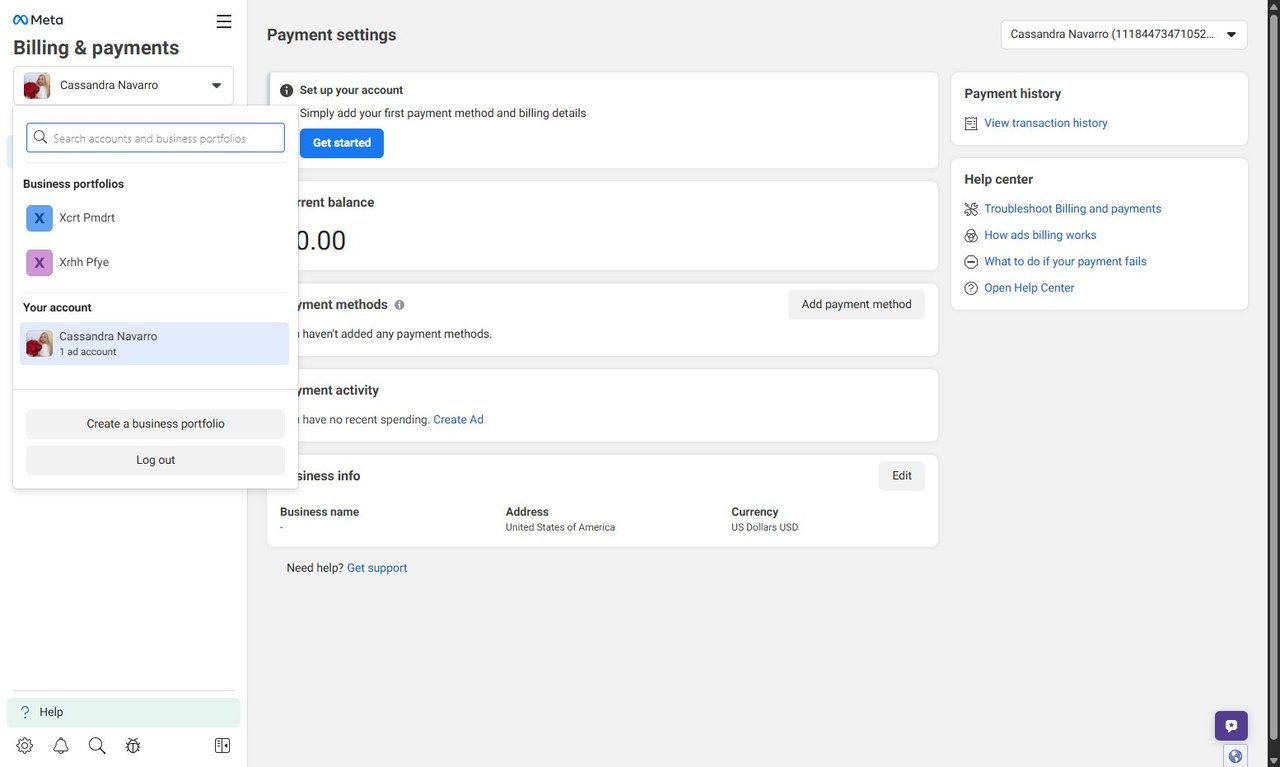Click the Help question mark icon
This screenshot has width=1280, height=767.
pos(25,712)
